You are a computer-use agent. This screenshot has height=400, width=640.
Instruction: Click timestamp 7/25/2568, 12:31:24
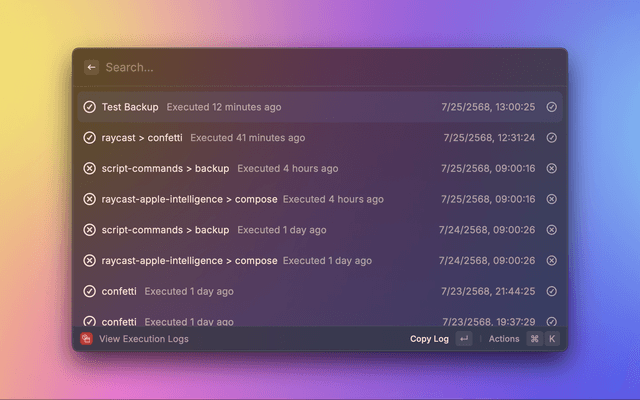(488, 138)
